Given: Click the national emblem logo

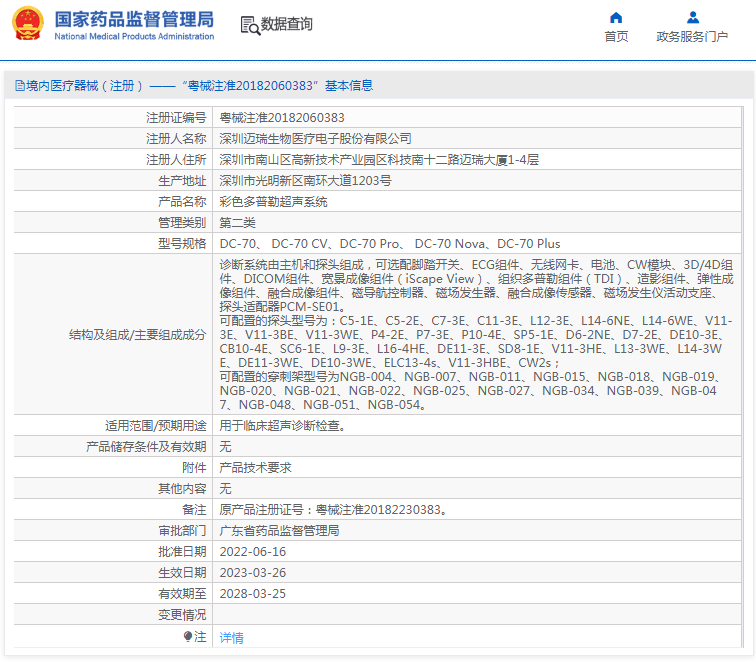Looking at the screenshot, I should coord(27,23).
